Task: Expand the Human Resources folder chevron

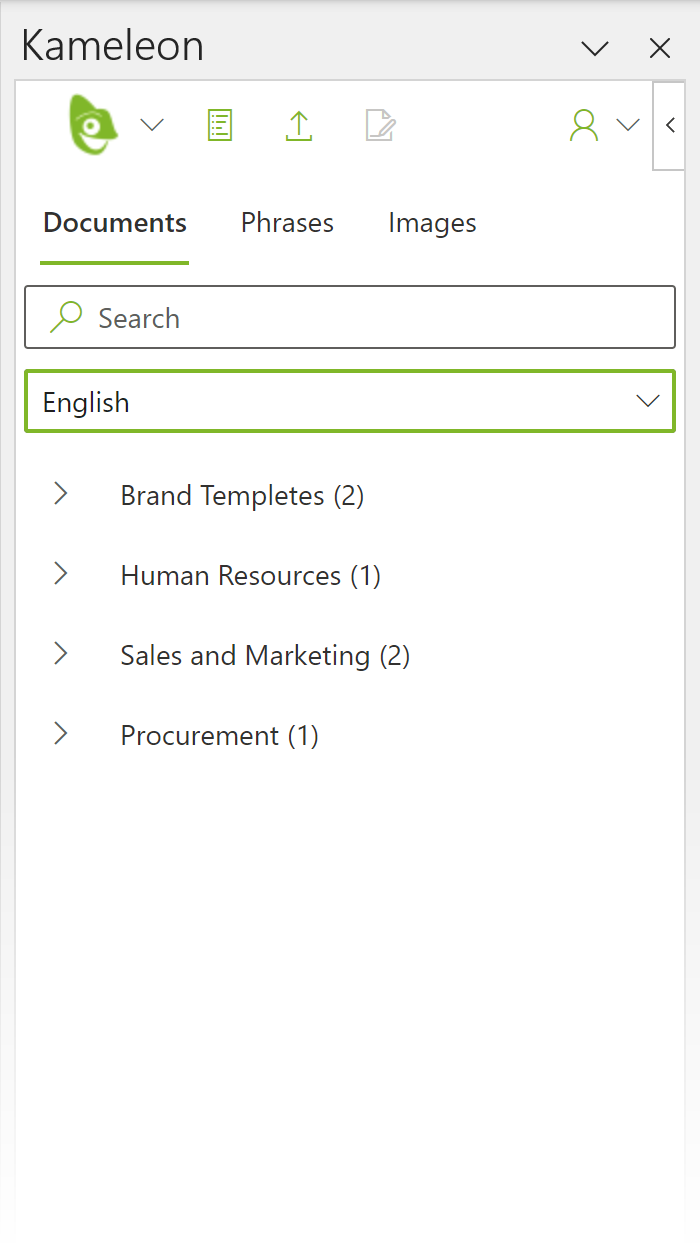Action: pos(61,574)
